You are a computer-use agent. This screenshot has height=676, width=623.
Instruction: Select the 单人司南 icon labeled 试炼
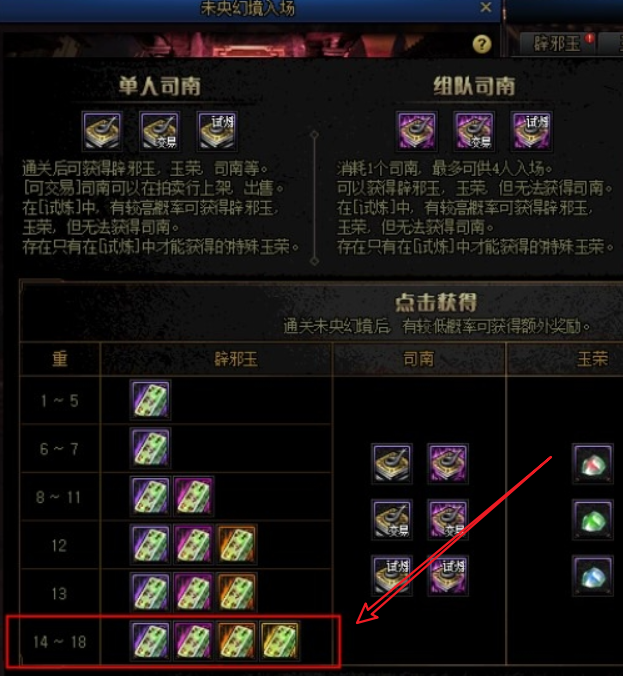click(217, 131)
